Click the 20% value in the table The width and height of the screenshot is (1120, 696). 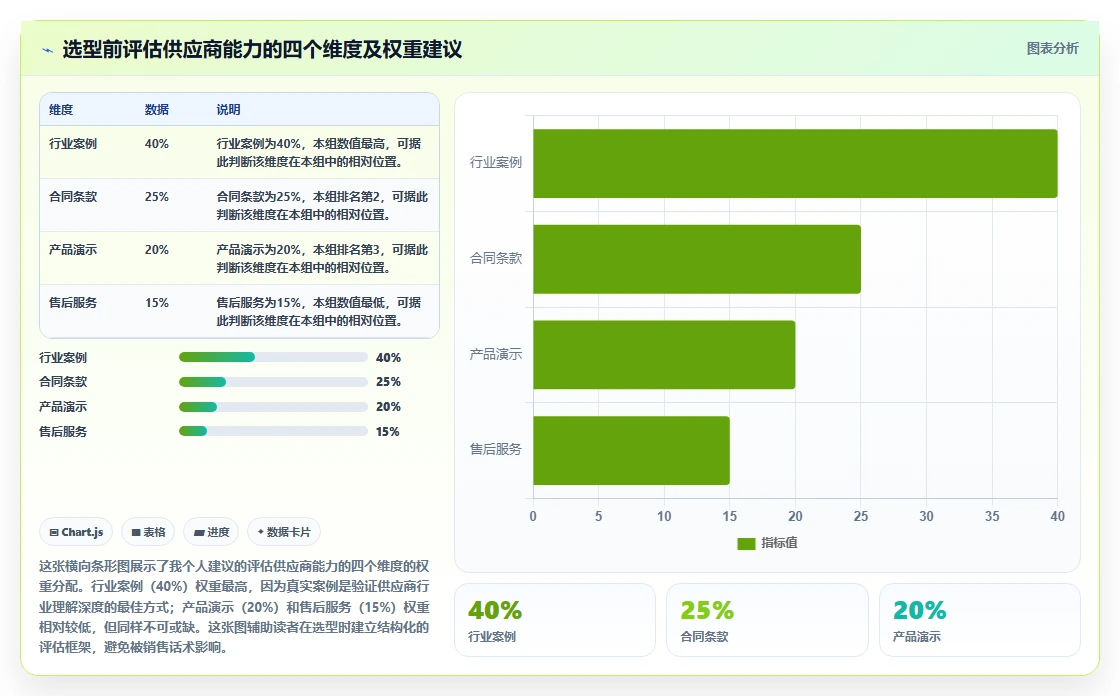[x=156, y=249]
